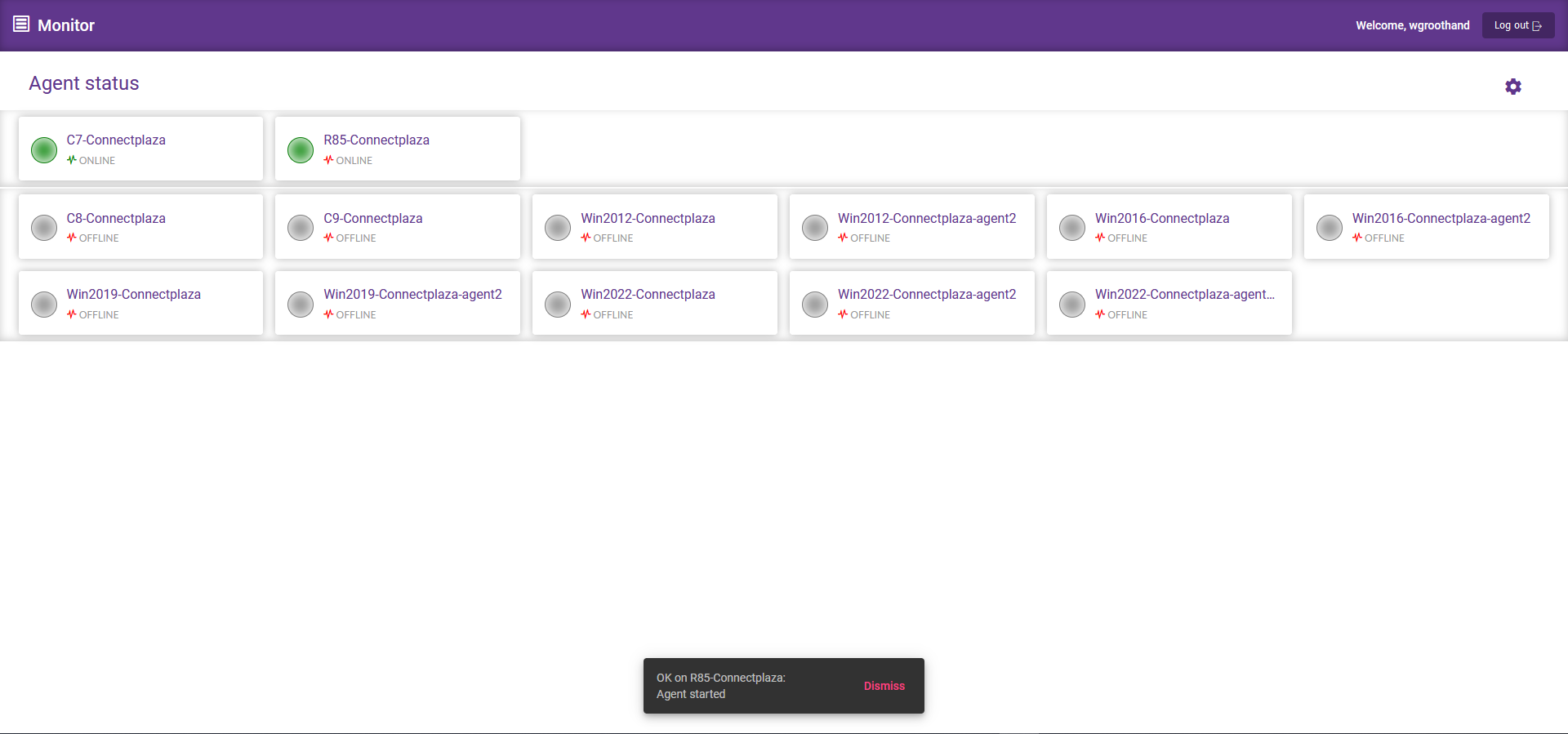Click Win2019-Connectplaza gray status circle
This screenshot has width=1568, height=734.
[44, 305]
